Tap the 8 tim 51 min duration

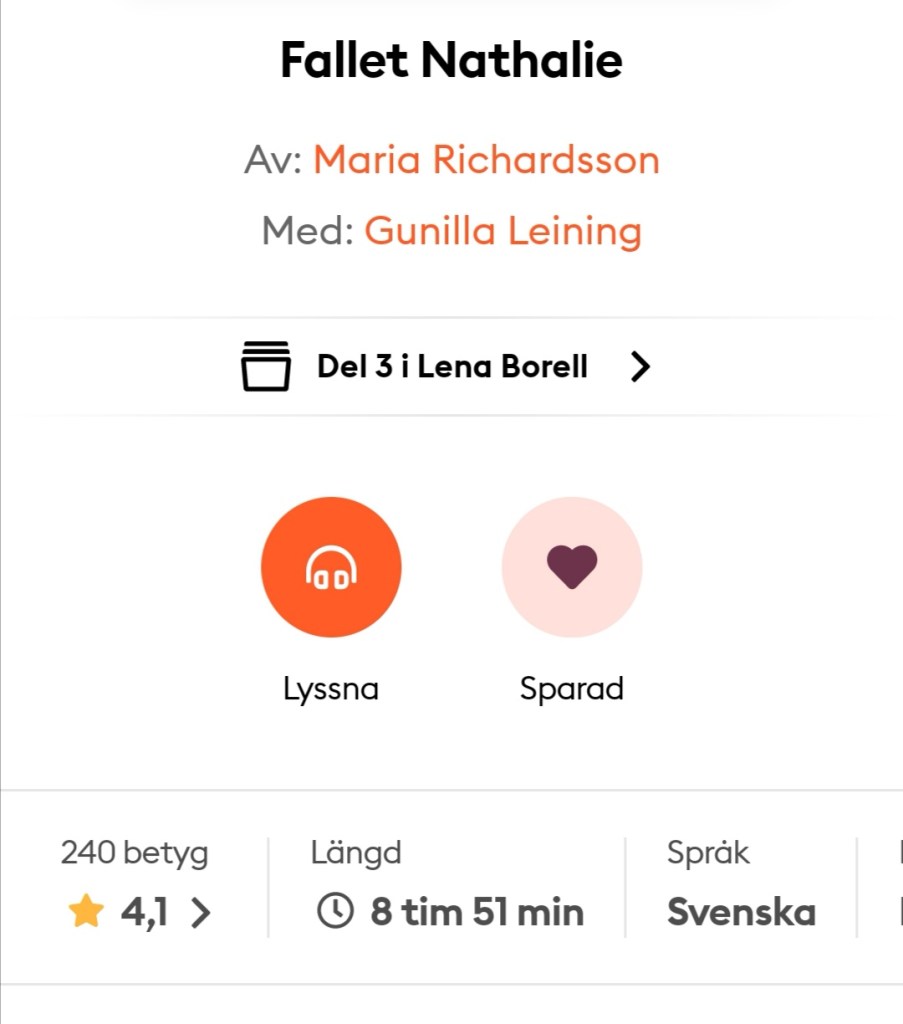477,912
